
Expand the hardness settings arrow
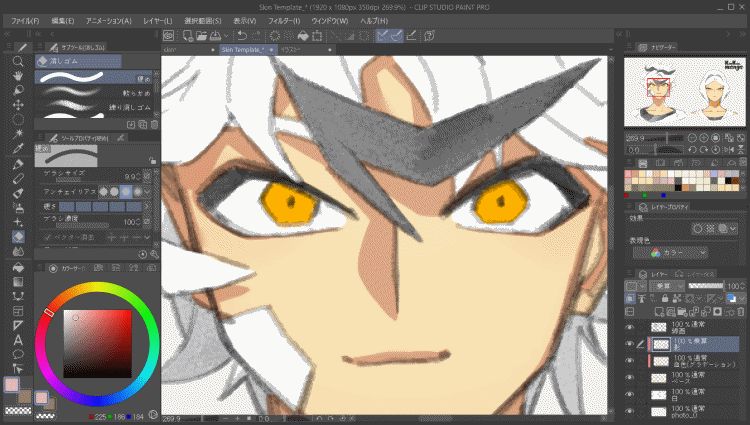click(x=147, y=207)
